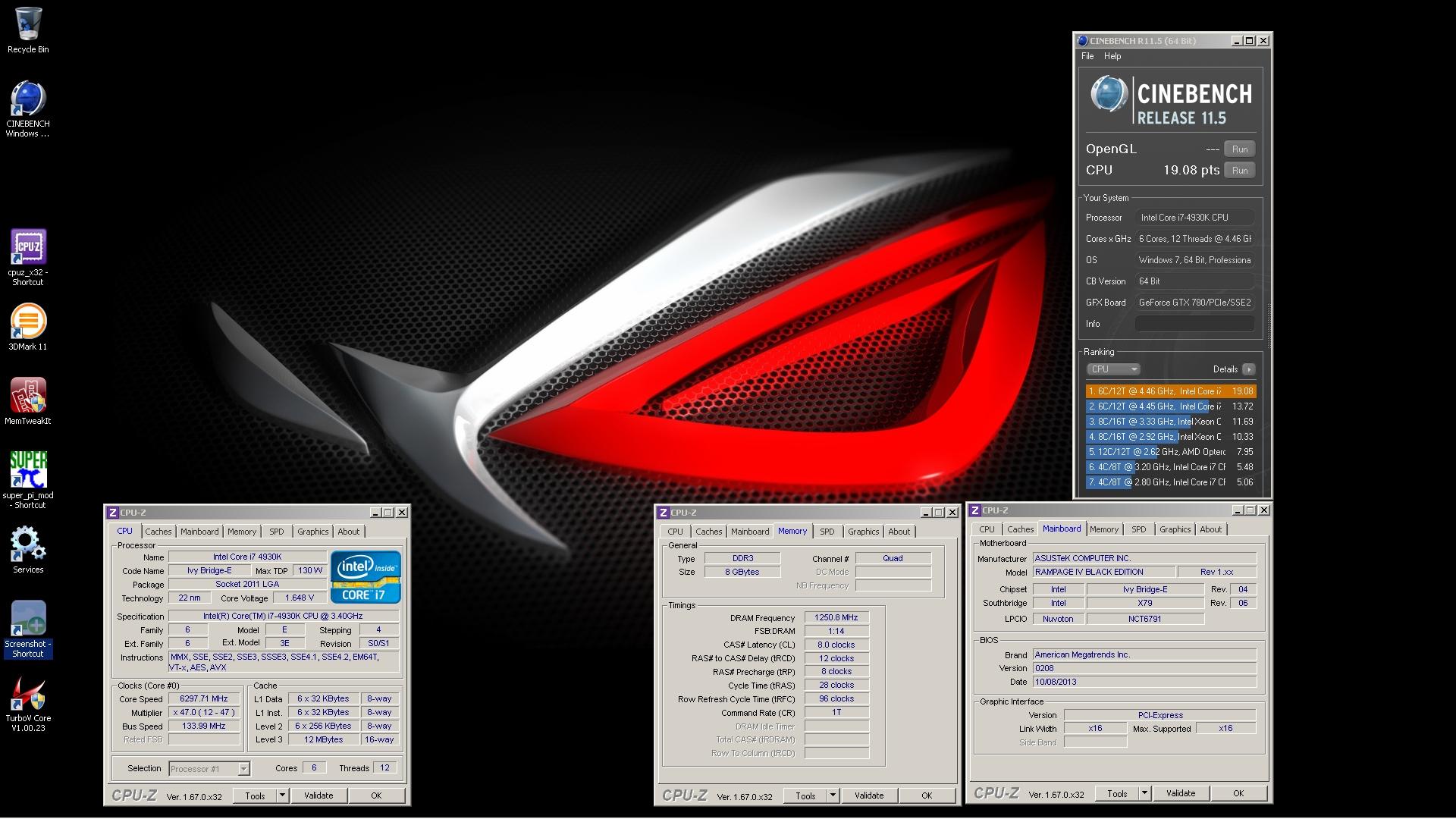Click the BIOS Date 10/08/2013 field

1144,682
